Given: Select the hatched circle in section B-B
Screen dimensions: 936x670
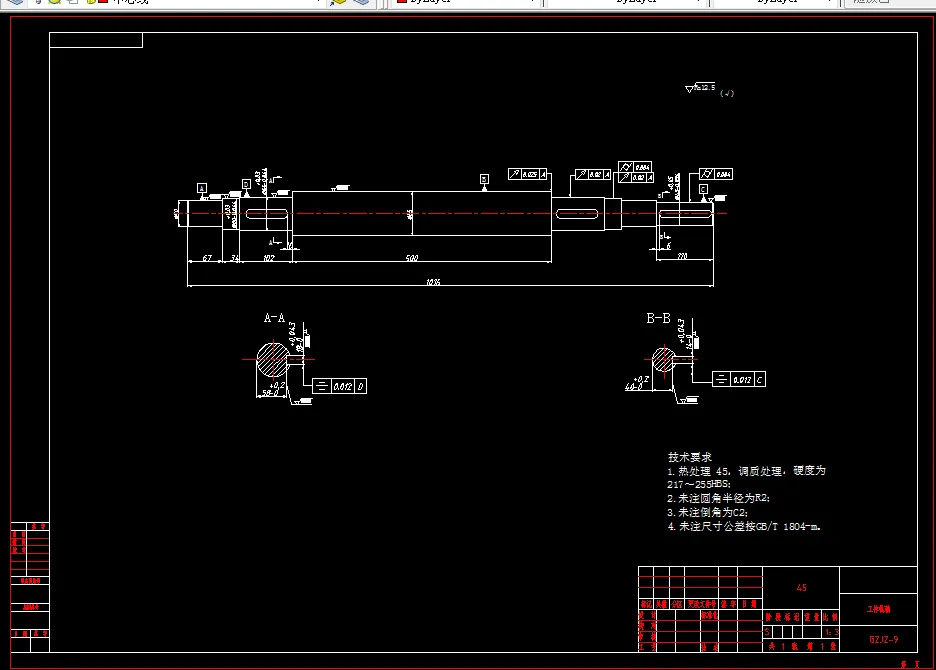Looking at the screenshot, I should pos(663,359).
